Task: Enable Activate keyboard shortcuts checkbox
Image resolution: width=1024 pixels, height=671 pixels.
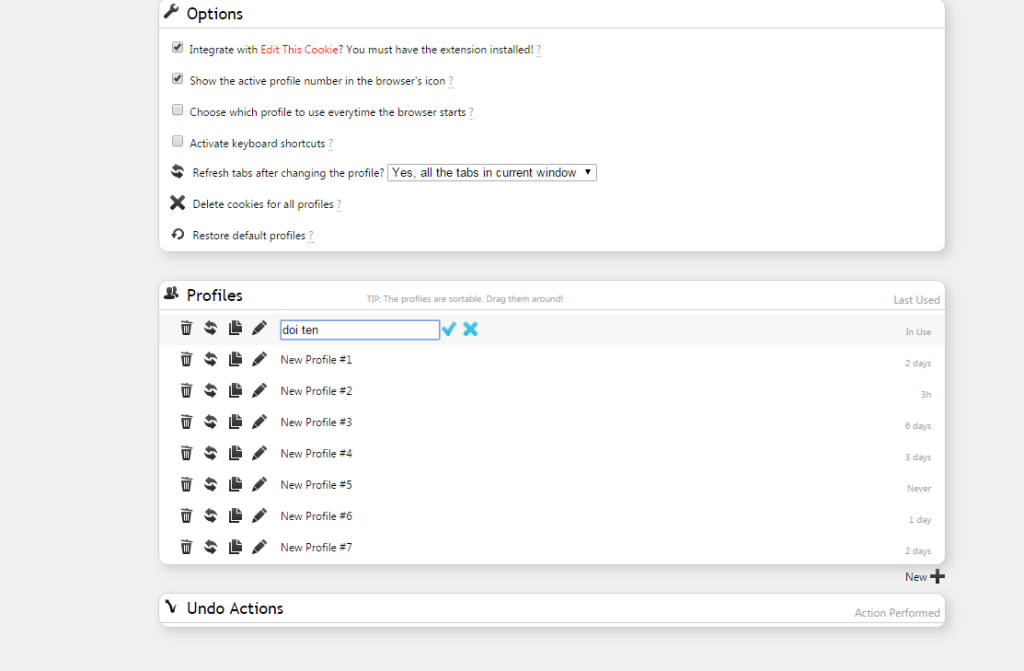Action: tap(178, 141)
